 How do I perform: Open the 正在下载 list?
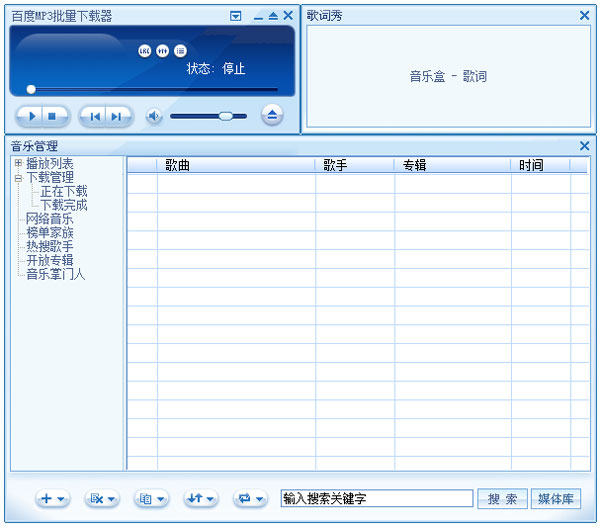pyautogui.click(x=64, y=191)
